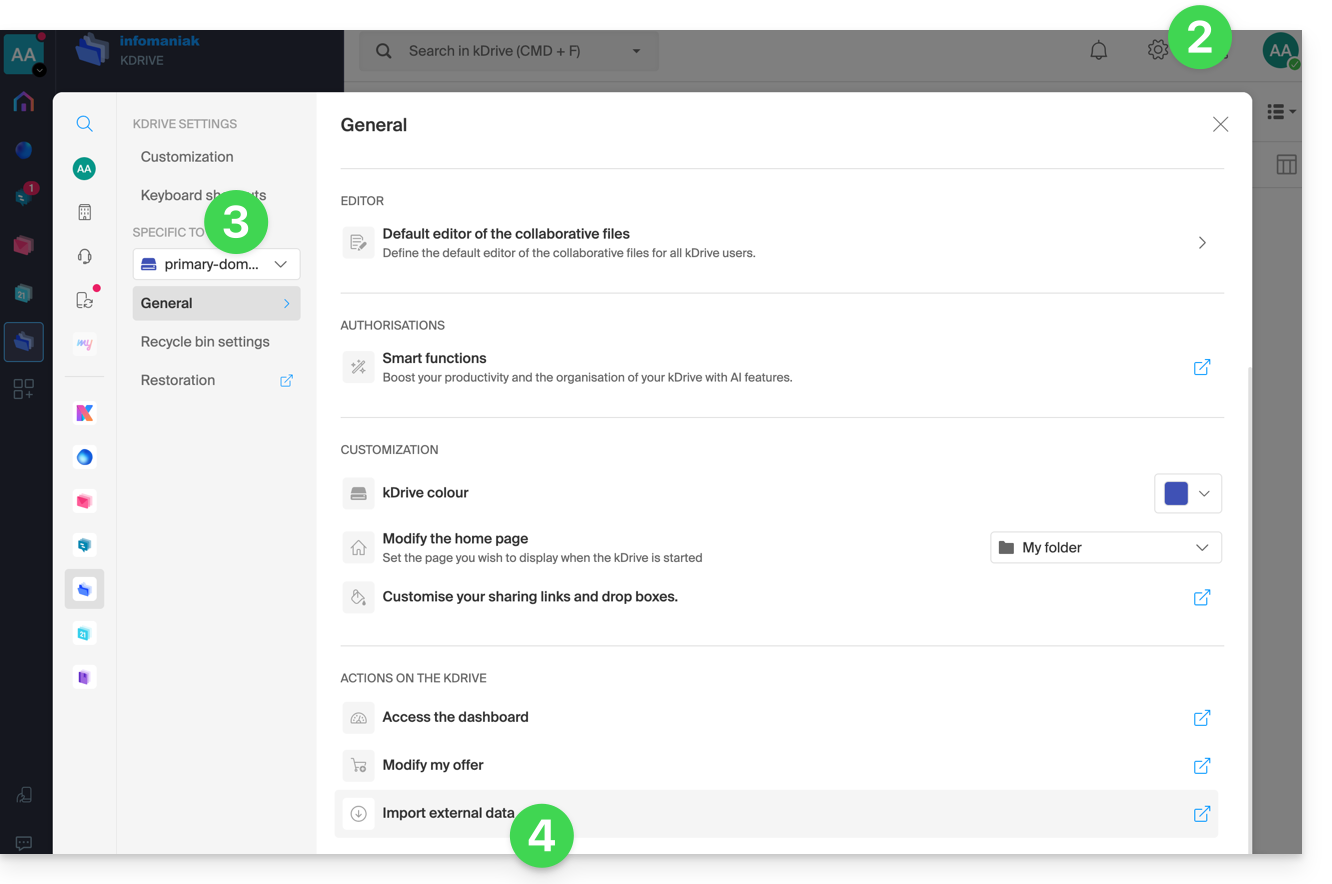Open Recycle bin settings menu item

point(205,342)
